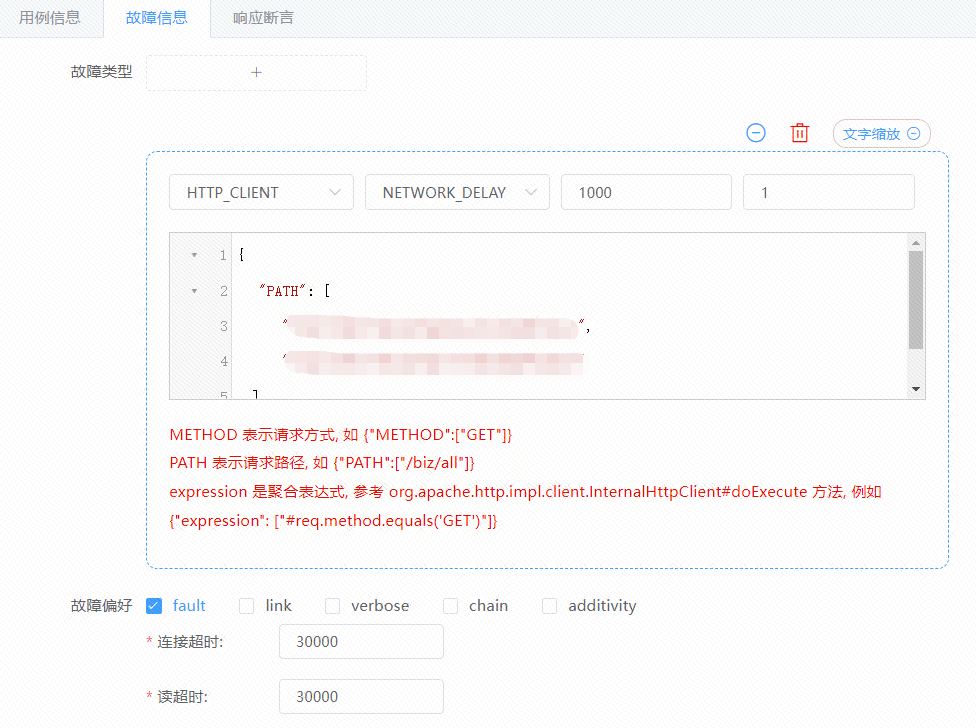Click the expression 是聚合表达式 hint line

[525, 492]
